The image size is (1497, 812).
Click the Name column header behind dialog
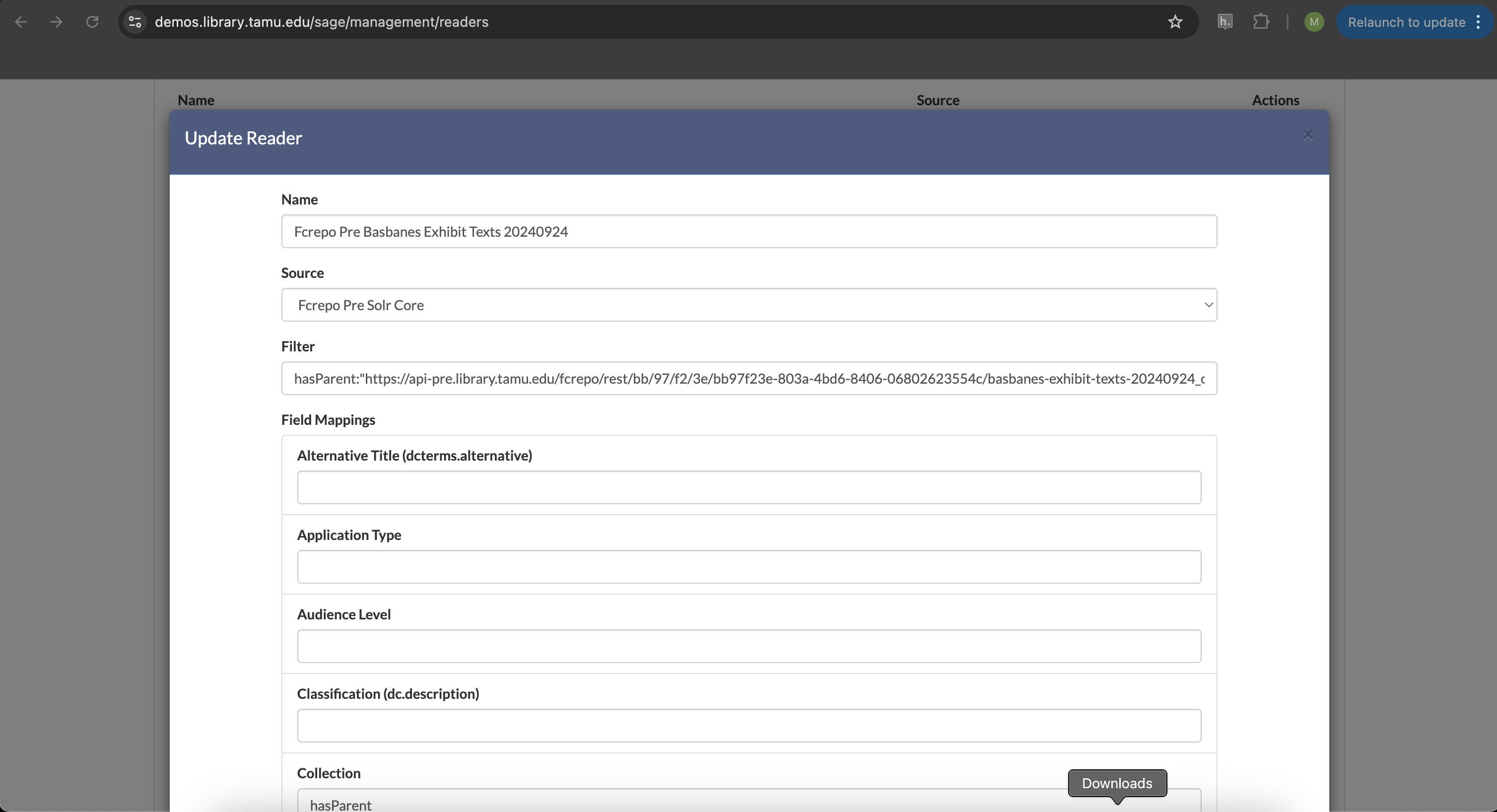196,100
